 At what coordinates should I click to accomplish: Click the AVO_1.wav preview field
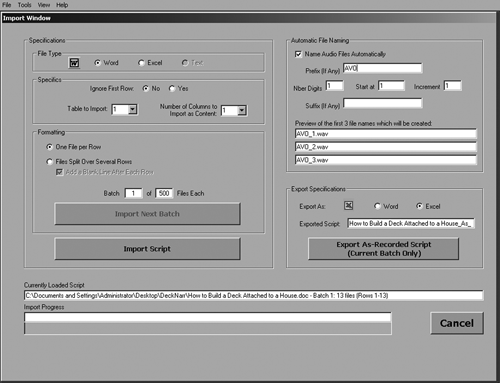pos(386,134)
